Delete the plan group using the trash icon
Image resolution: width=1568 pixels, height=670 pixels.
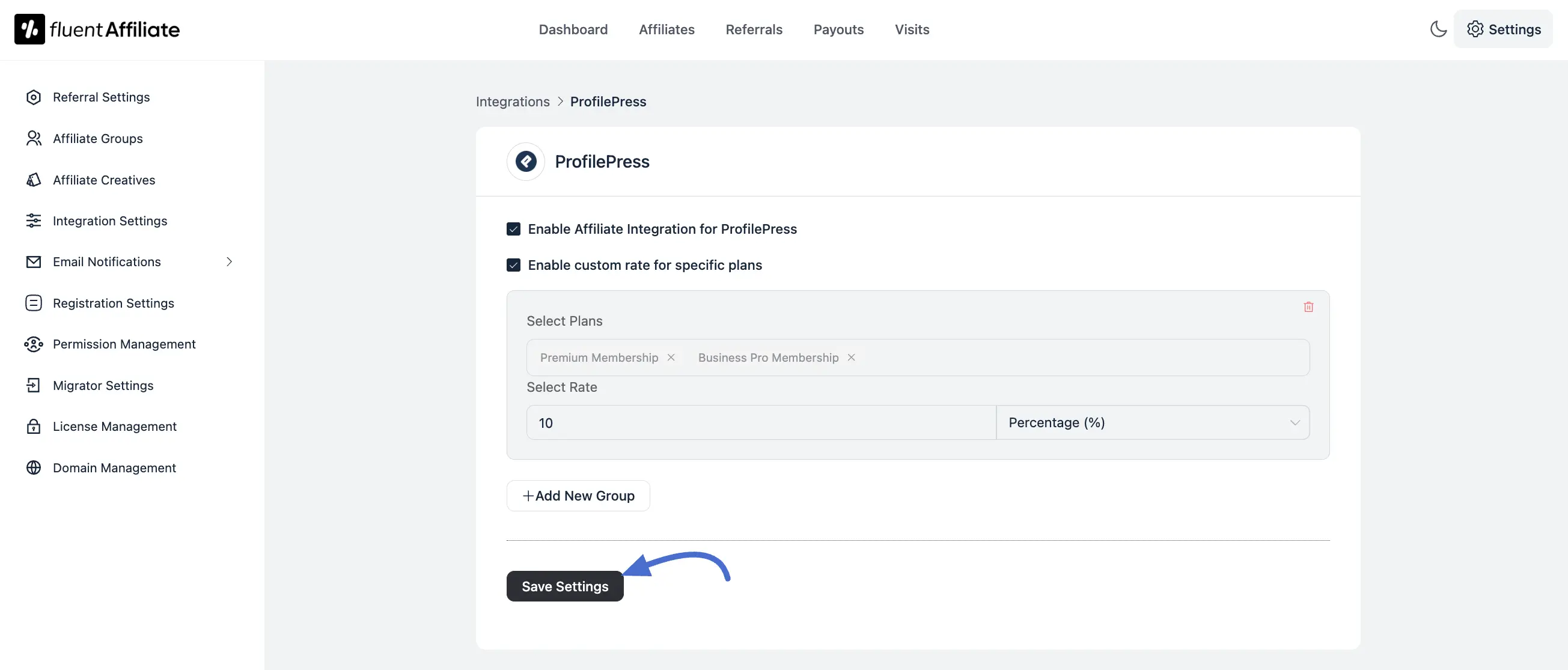(1308, 306)
